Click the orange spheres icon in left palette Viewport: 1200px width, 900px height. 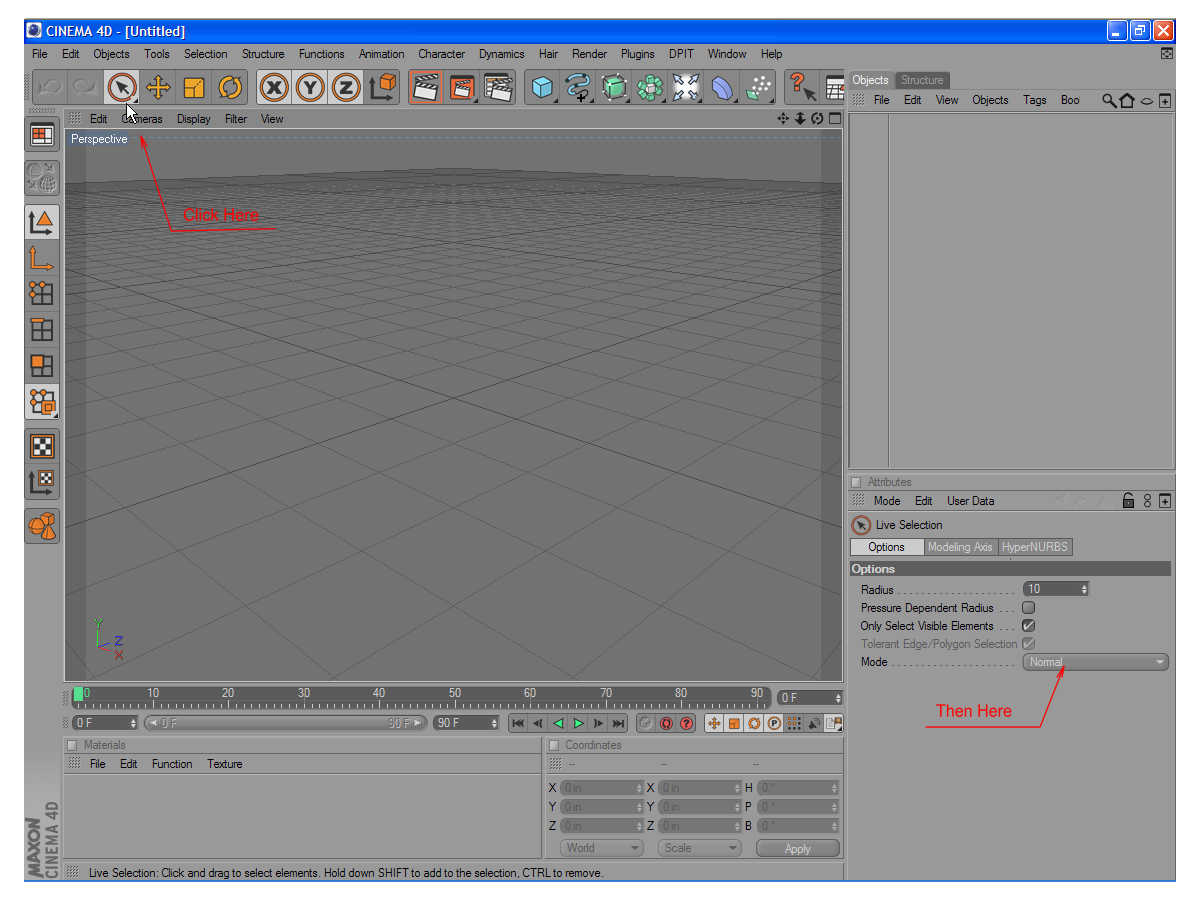tap(42, 525)
